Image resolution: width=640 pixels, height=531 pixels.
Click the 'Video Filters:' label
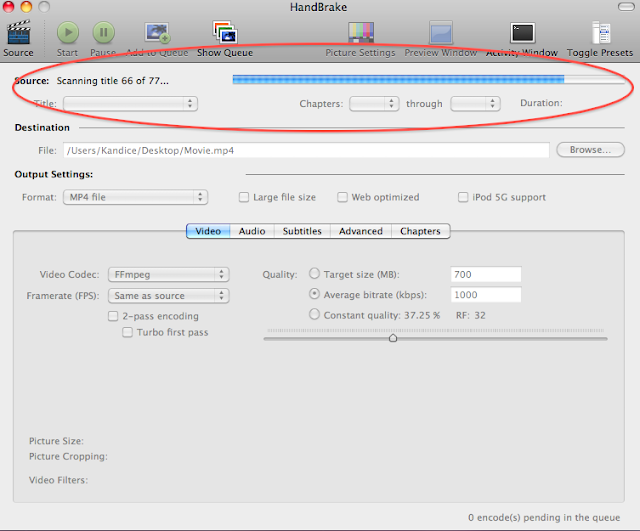(58, 480)
